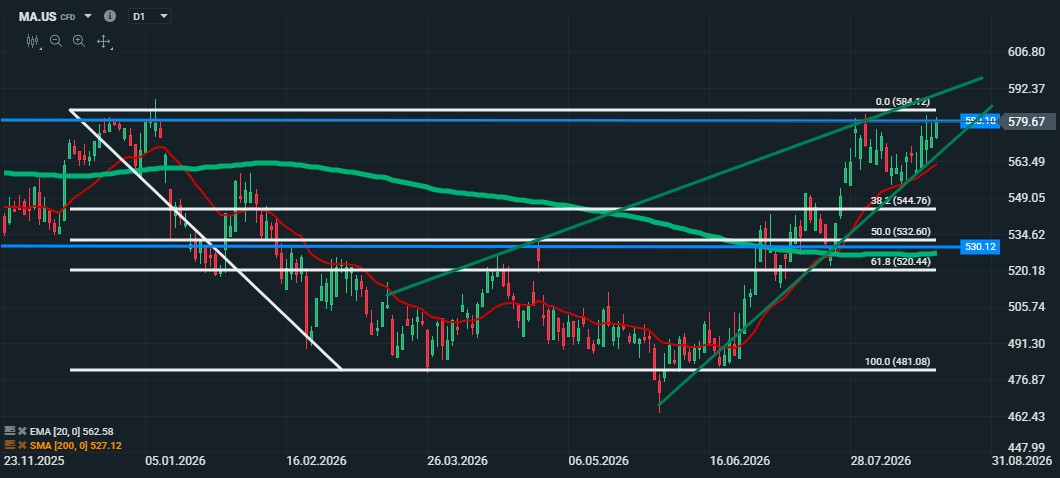This screenshot has height=478, width=1060.
Task: Open EMA indicator settings icon
Action: 9,431
